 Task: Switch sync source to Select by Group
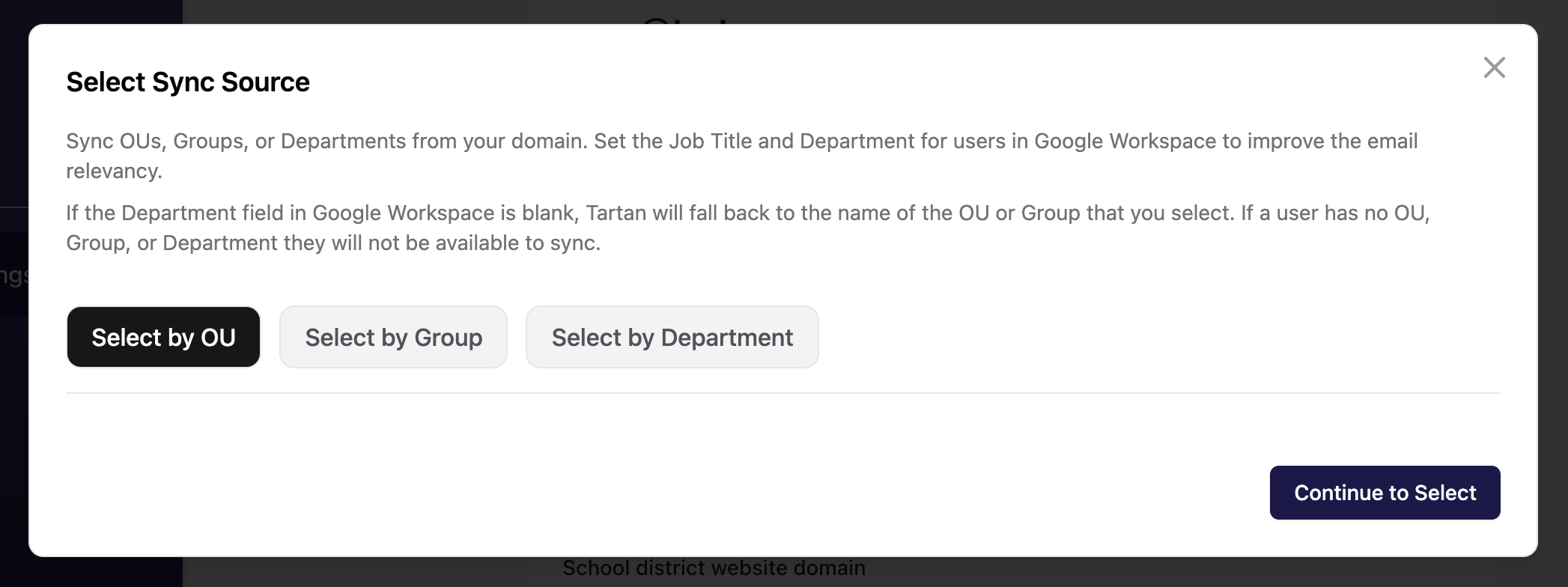tap(393, 337)
